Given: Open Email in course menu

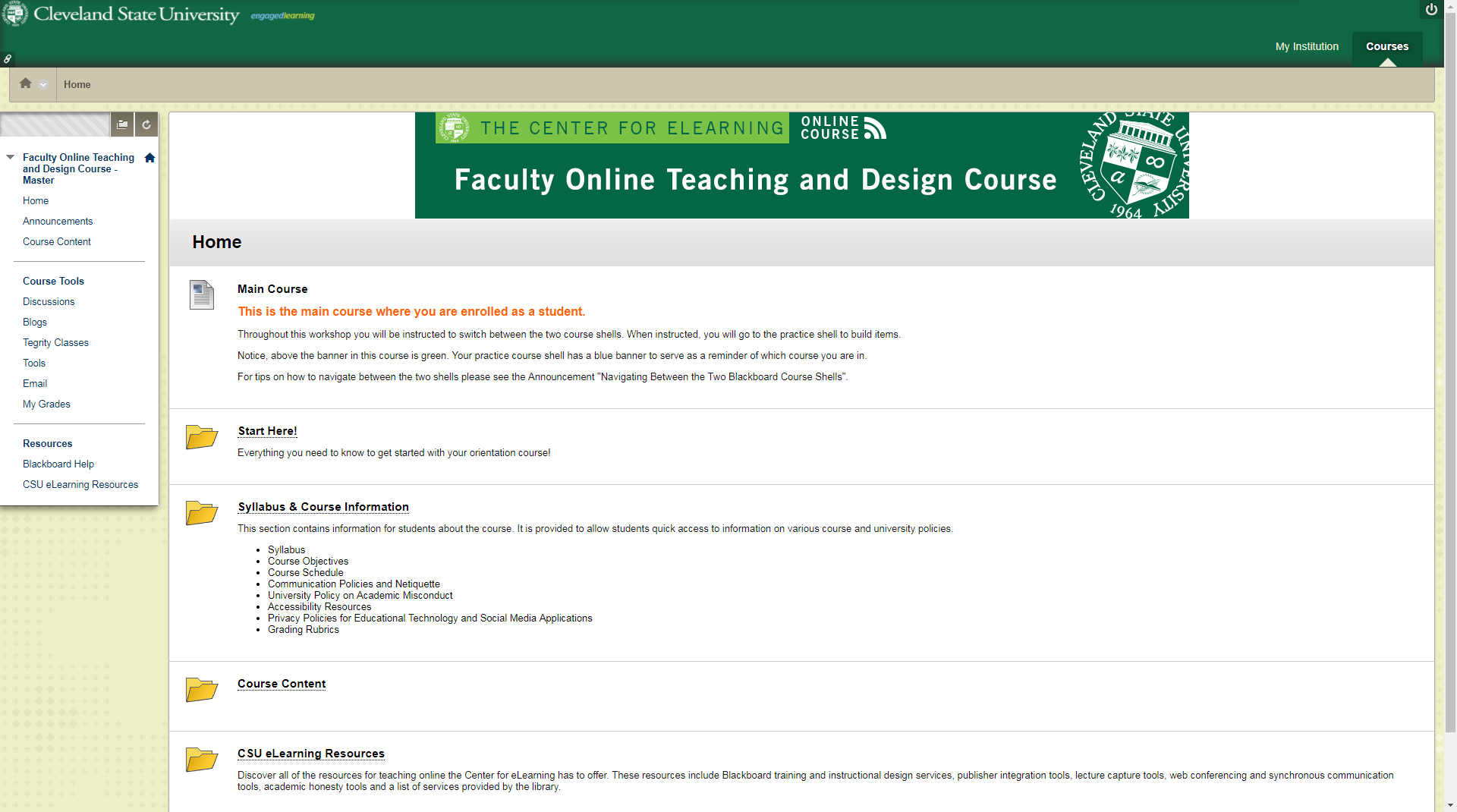Looking at the screenshot, I should tap(35, 383).
